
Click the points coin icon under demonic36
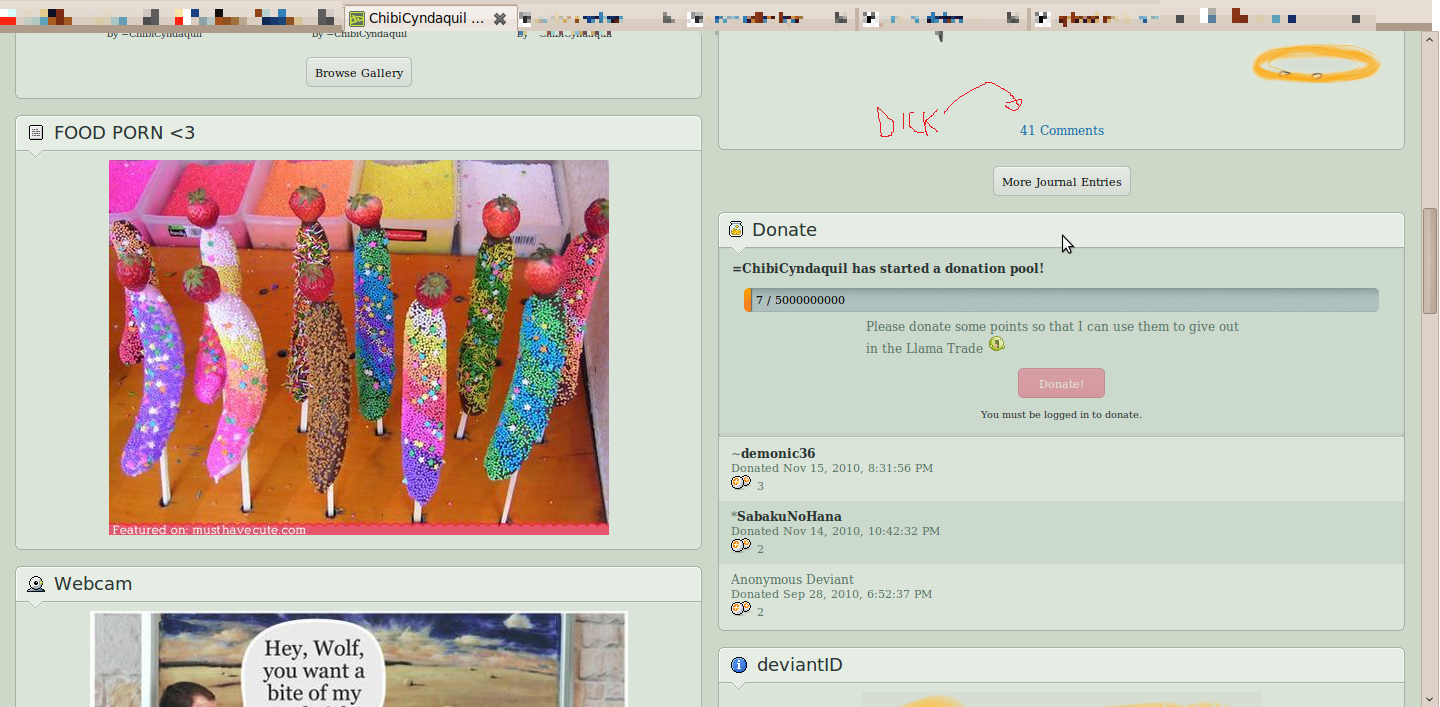(x=740, y=483)
